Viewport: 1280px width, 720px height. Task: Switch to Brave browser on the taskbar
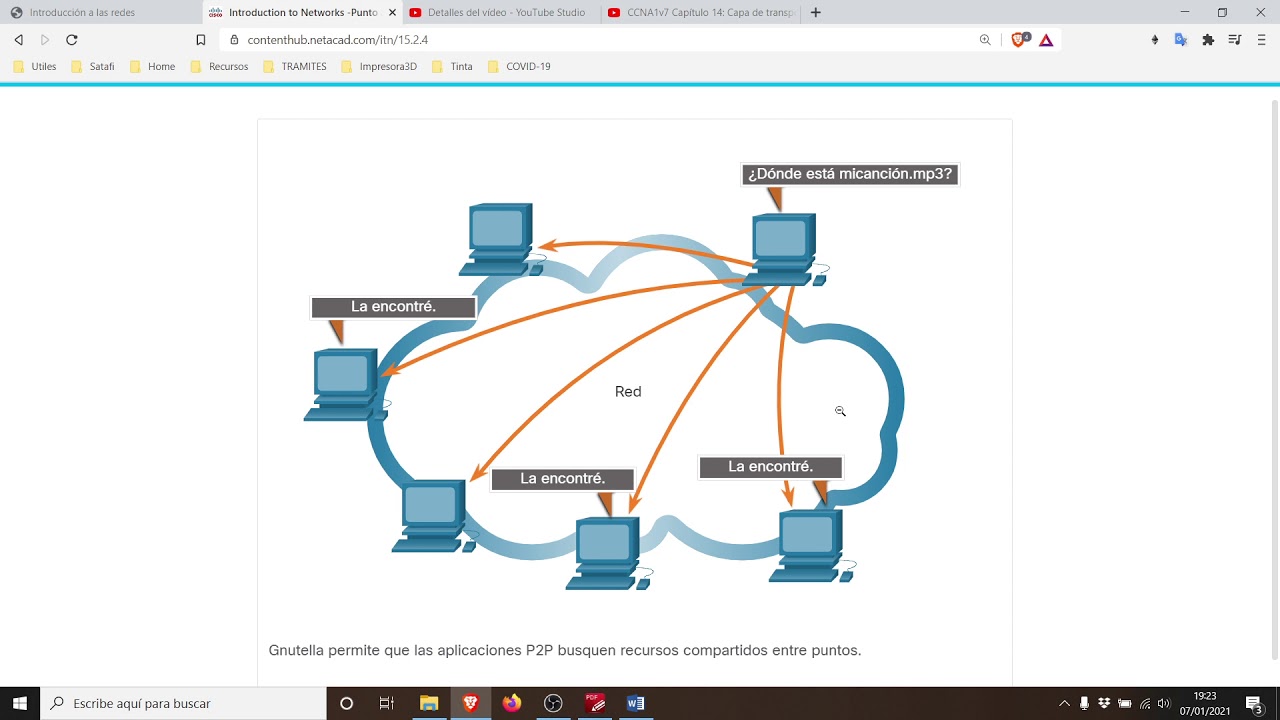tap(470, 703)
